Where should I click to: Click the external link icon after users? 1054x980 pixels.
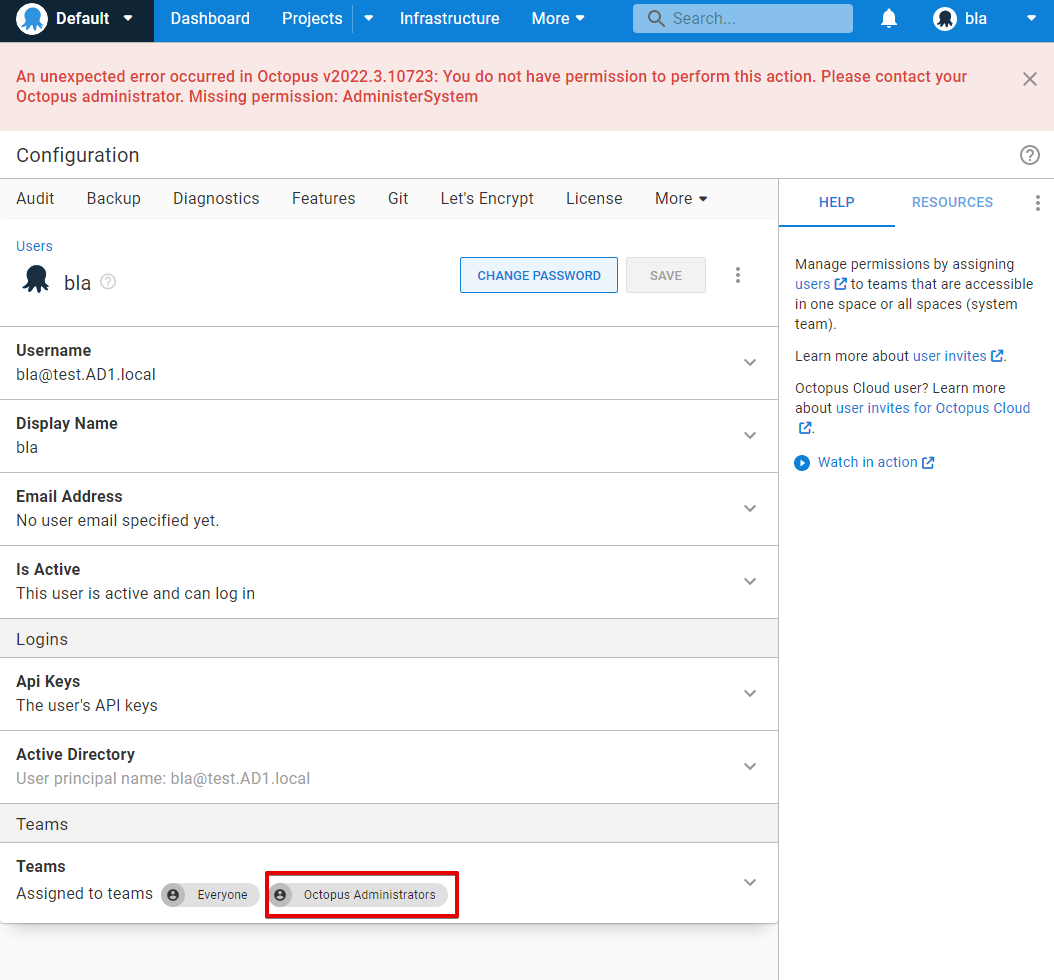coord(840,284)
